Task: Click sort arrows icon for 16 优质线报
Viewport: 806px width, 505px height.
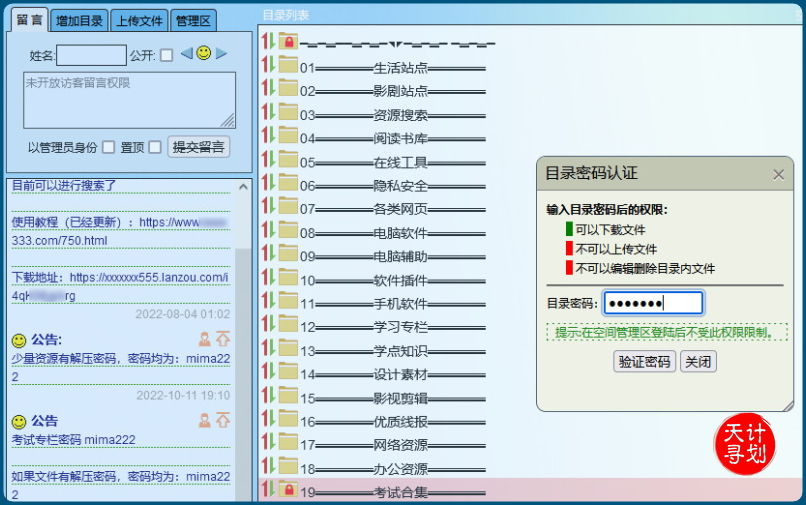Action: click(x=268, y=419)
